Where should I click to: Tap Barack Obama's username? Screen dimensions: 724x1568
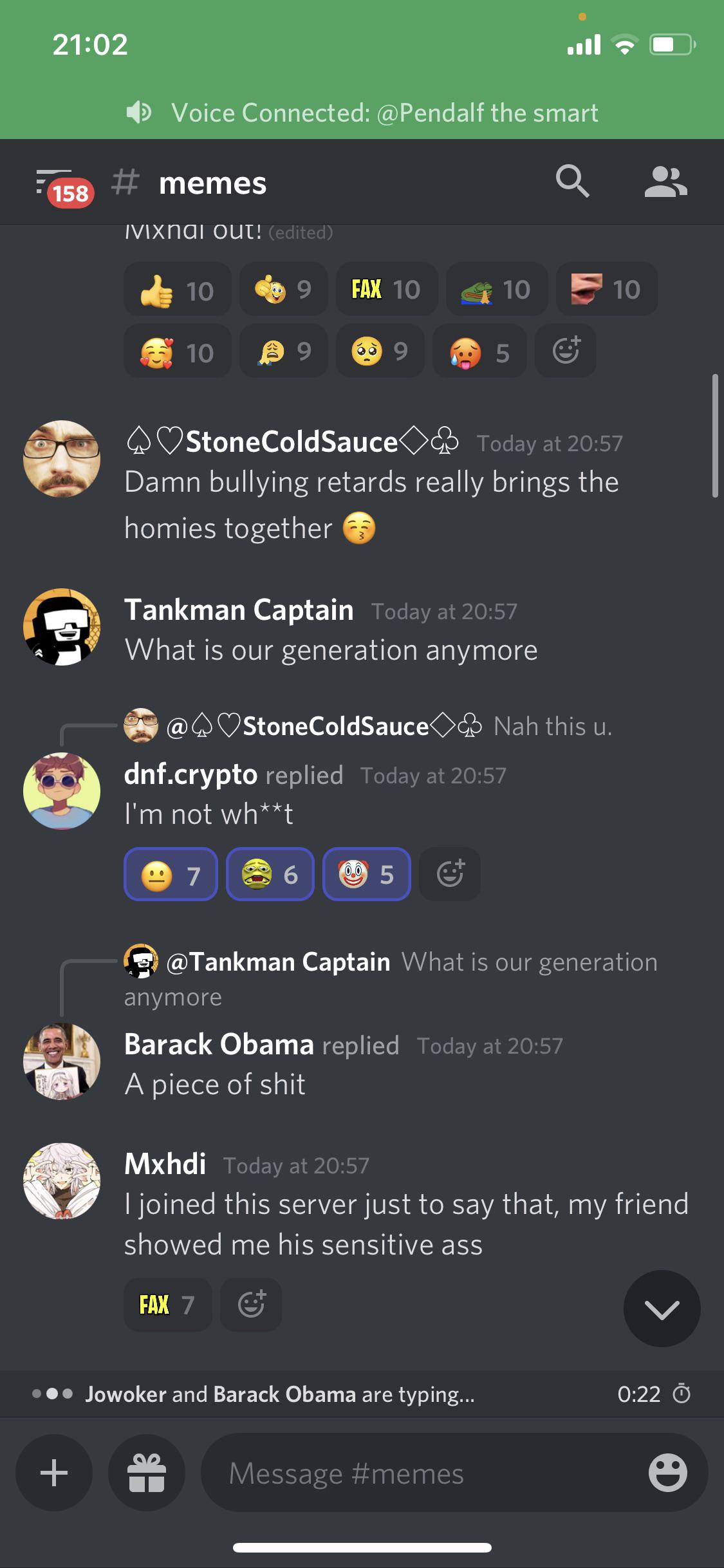pyautogui.click(x=219, y=1044)
